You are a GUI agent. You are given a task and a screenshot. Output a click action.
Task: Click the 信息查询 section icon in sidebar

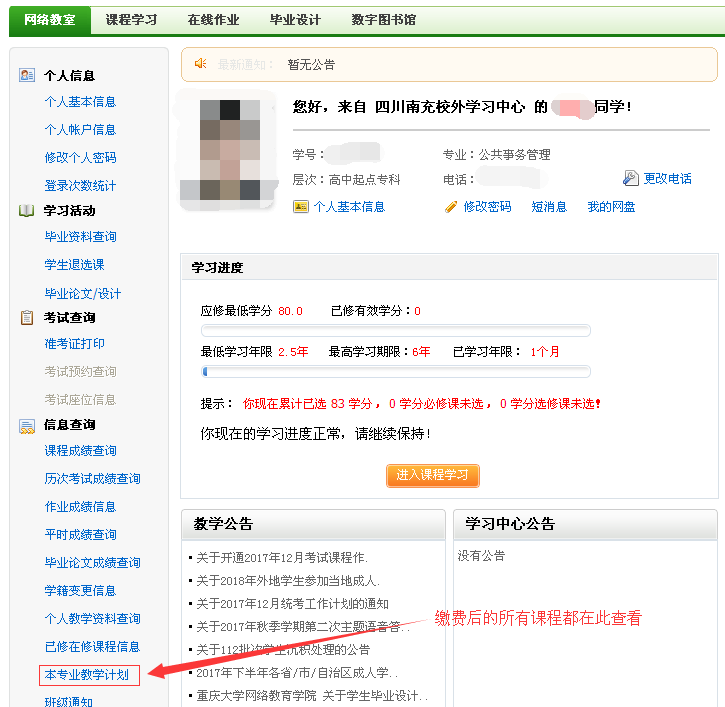coord(27,426)
